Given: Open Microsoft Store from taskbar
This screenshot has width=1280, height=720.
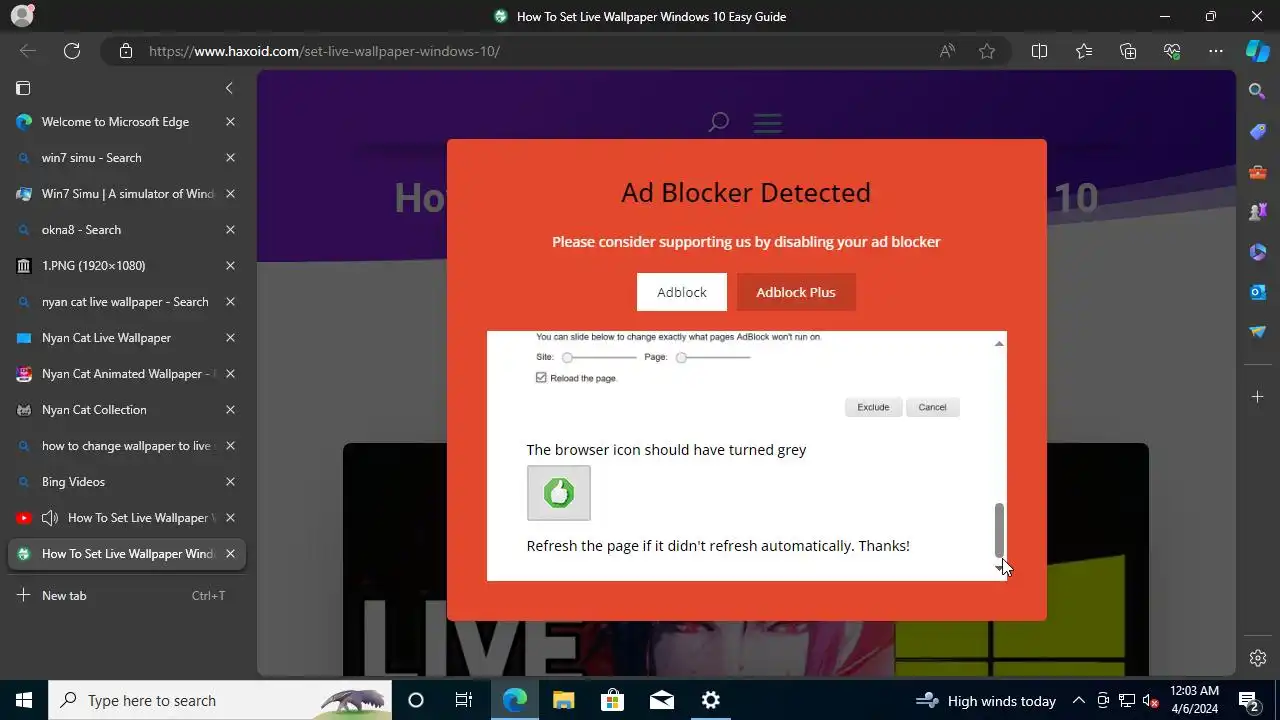Looking at the screenshot, I should click(612, 700).
